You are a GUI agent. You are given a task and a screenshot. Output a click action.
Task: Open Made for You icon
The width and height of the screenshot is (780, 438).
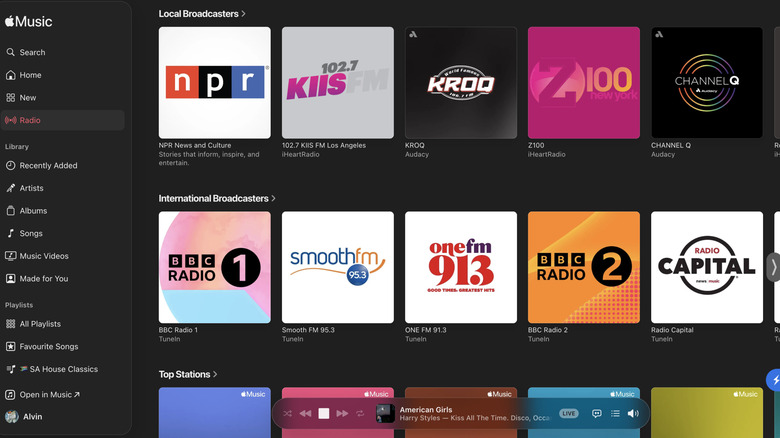coord(10,279)
